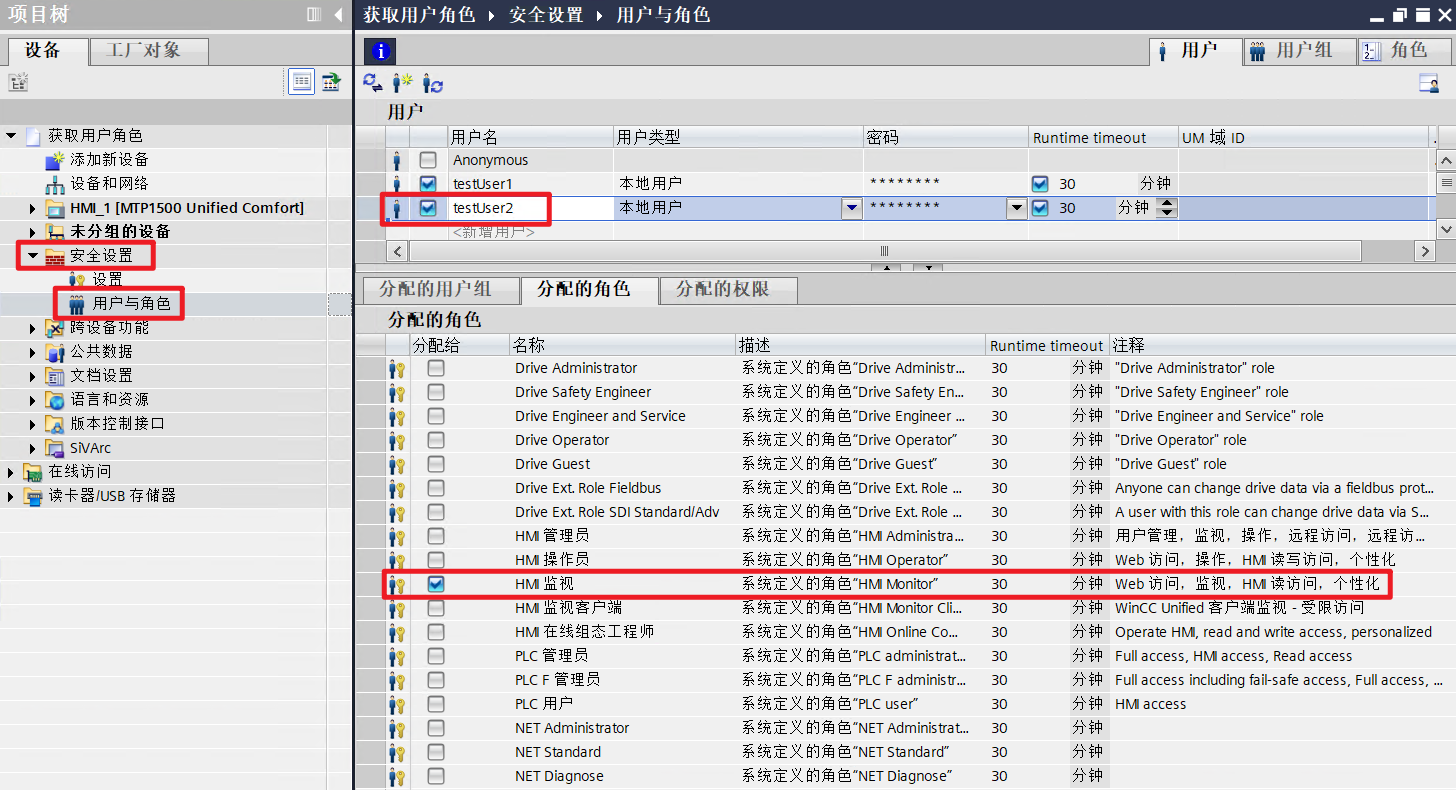Toggle the Runtime timeout checkbox for testUser2
The width and height of the screenshot is (1456, 790).
pos(1040,208)
